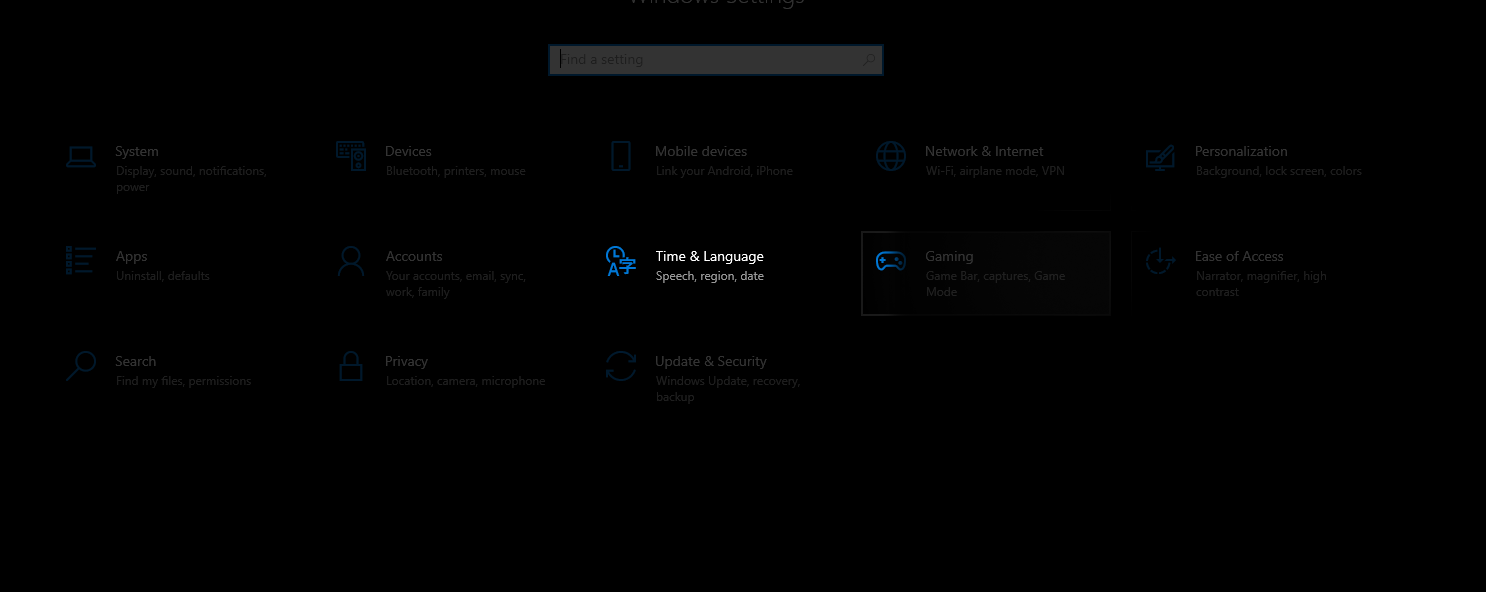The width and height of the screenshot is (1486, 592).
Task: Click the Ease of Access dial icon
Action: coord(1160,261)
